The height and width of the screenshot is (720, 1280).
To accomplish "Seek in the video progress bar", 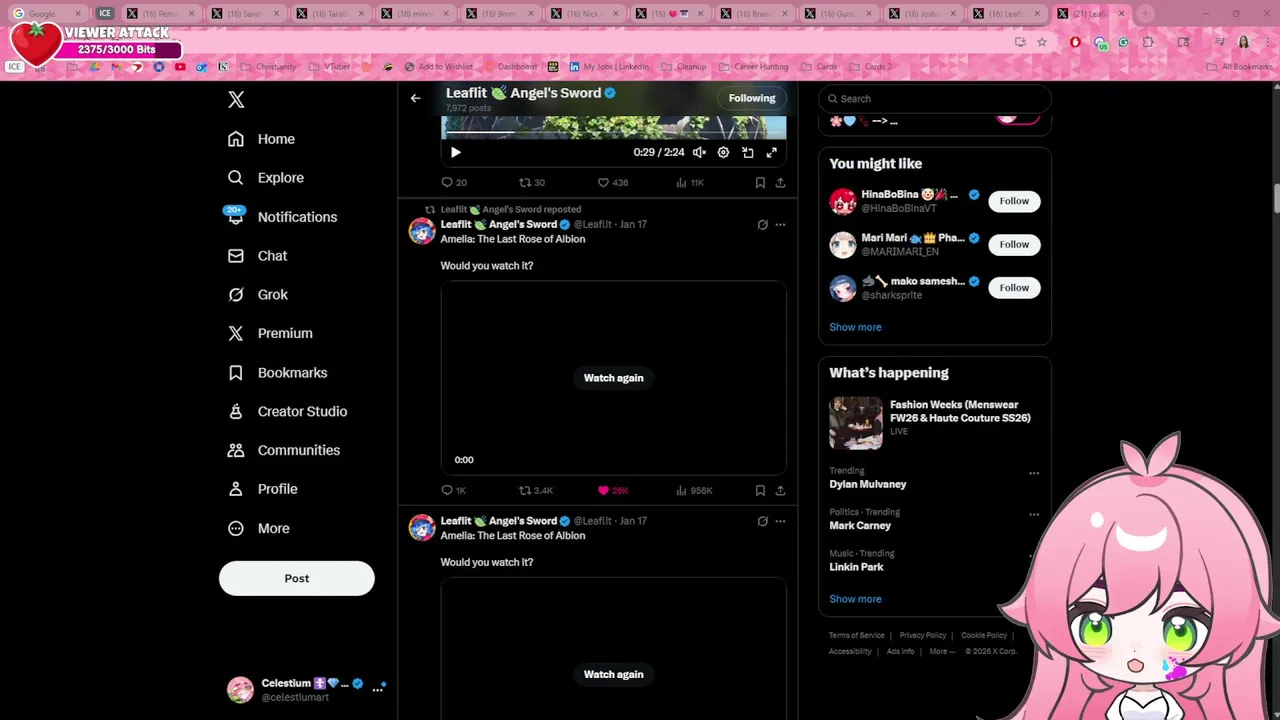I will pyautogui.click(x=613, y=131).
